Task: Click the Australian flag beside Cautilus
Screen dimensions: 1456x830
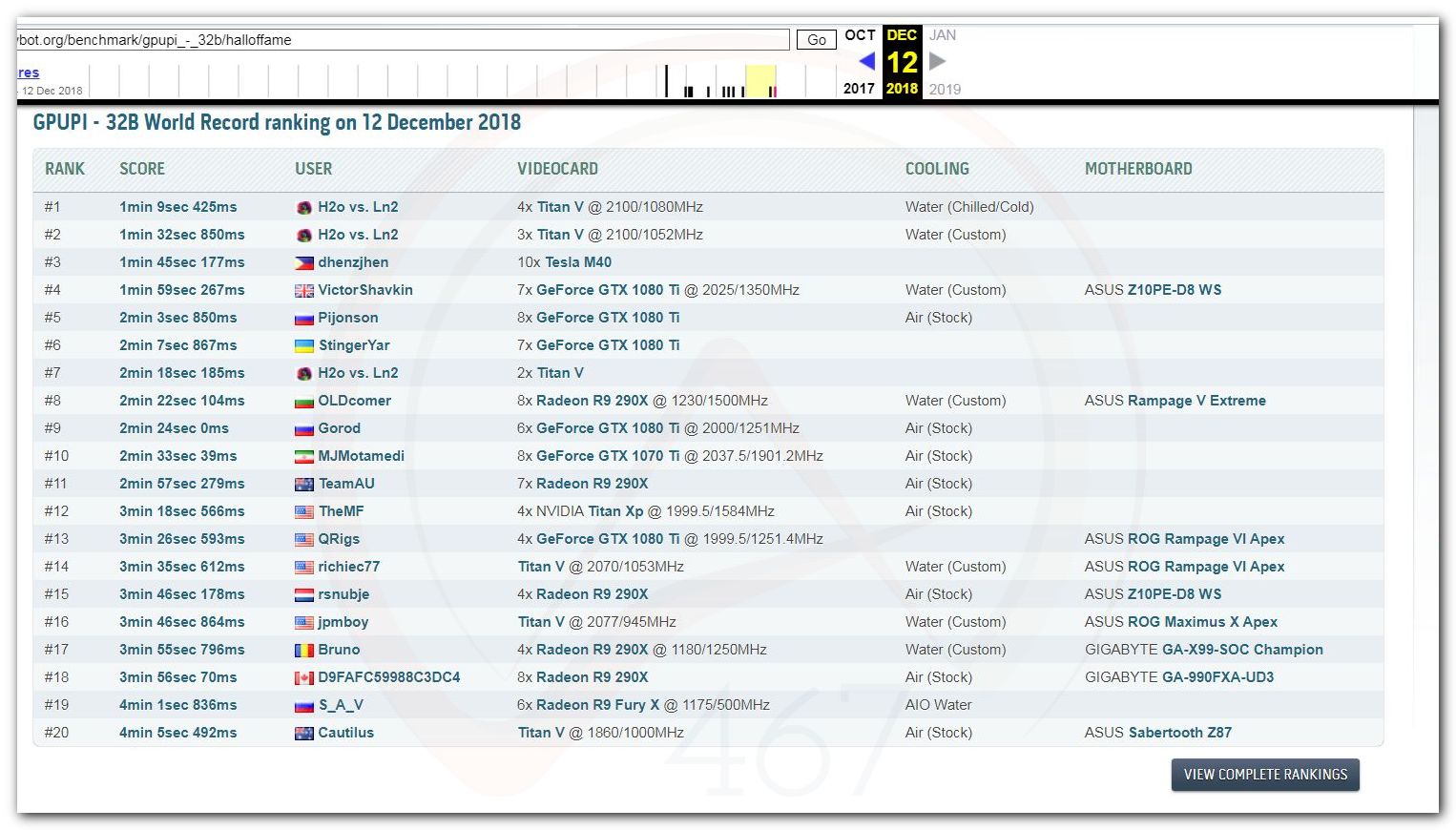Action: pos(304,733)
